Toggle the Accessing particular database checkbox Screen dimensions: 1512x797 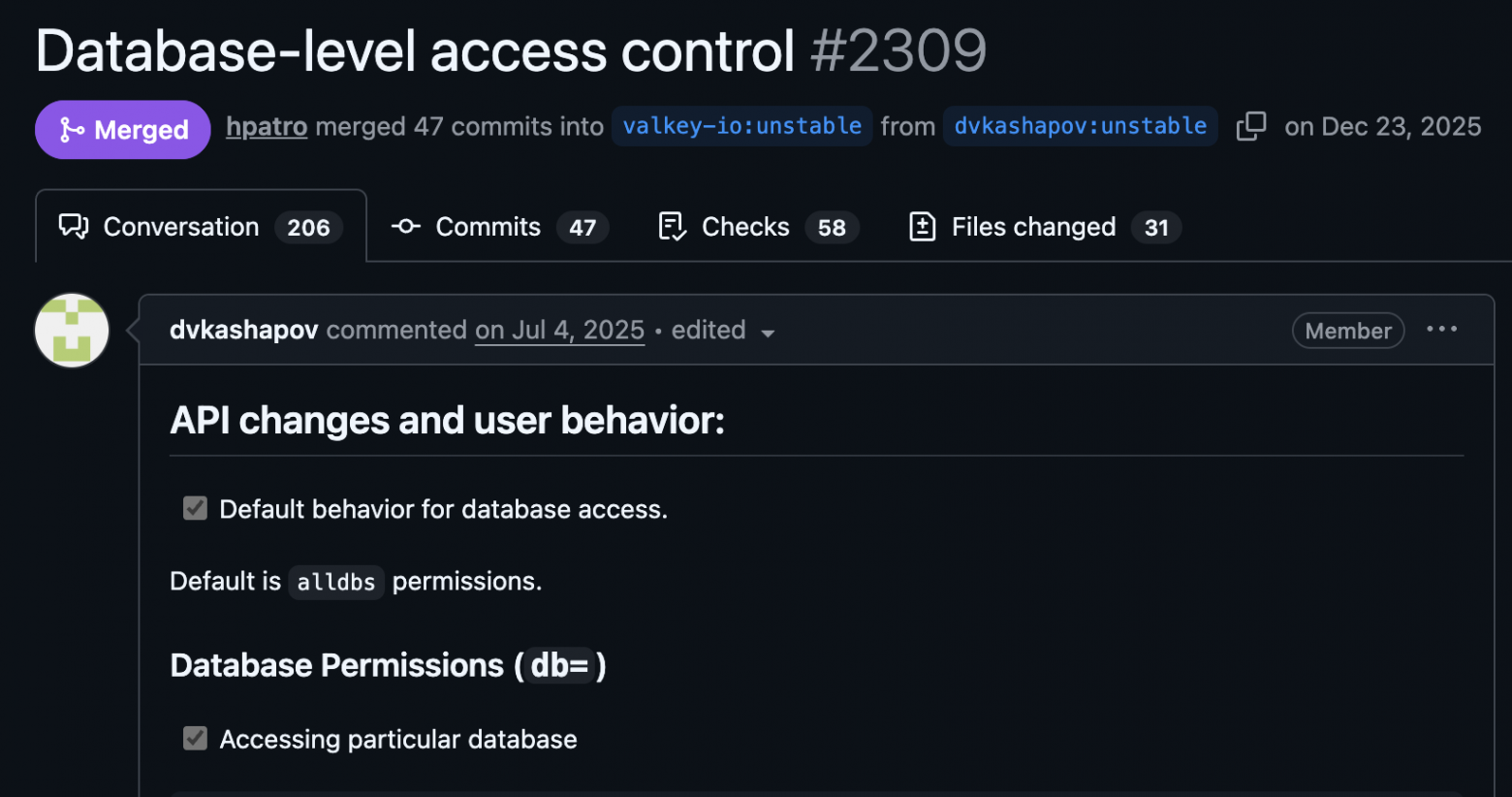coord(196,739)
